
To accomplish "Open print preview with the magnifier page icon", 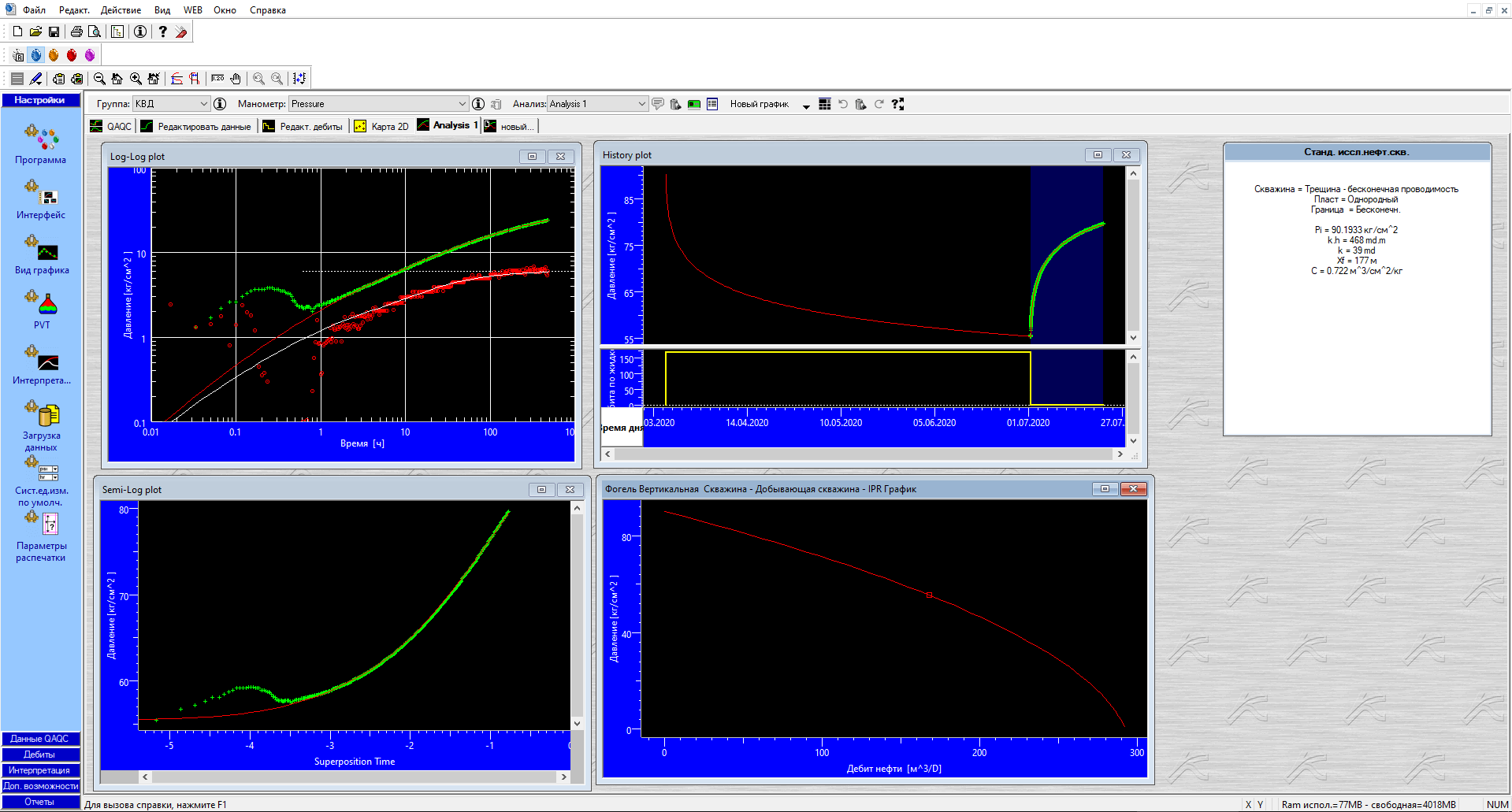I will click(x=95, y=32).
